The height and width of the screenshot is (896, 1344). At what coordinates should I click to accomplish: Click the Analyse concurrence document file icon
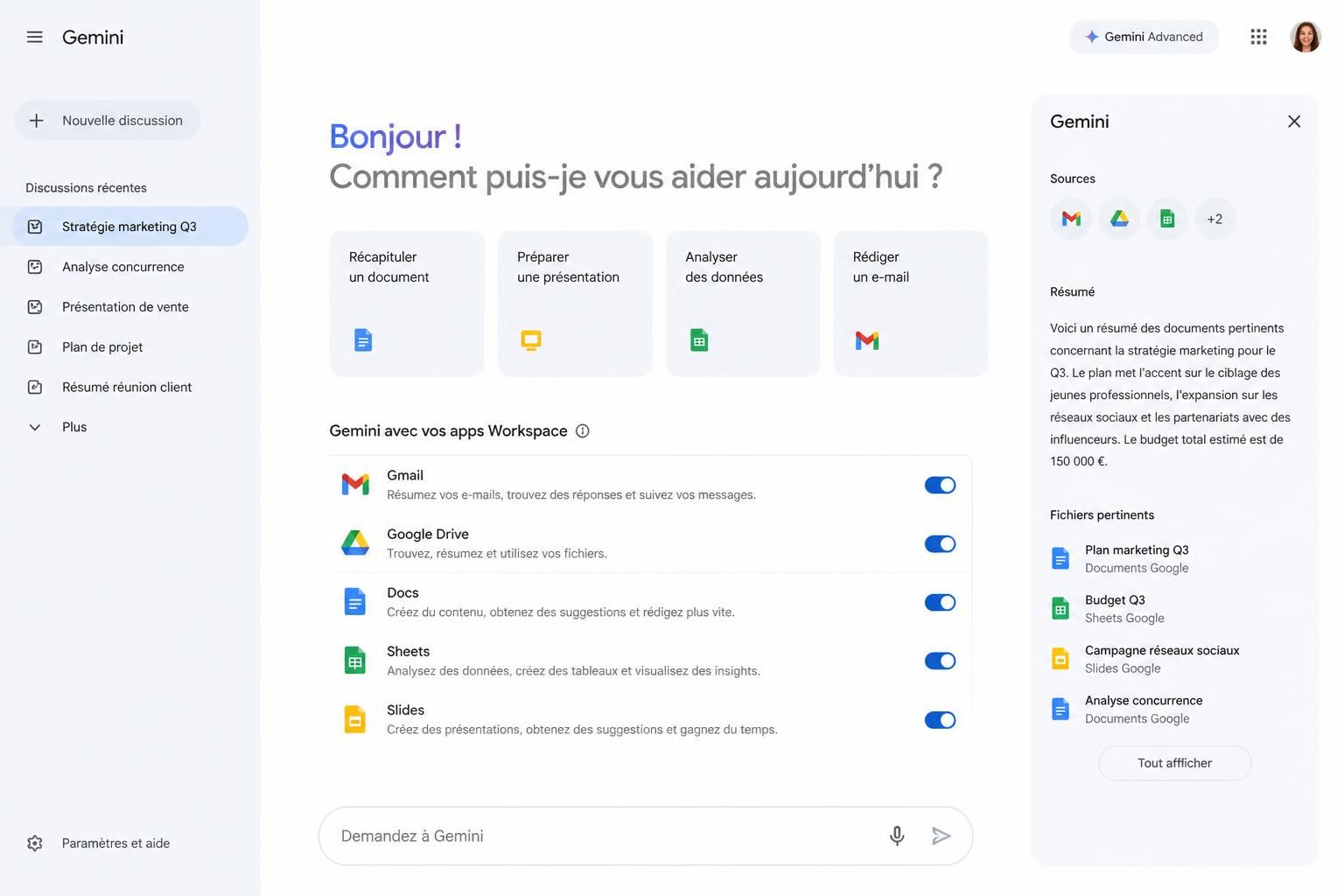point(1060,709)
